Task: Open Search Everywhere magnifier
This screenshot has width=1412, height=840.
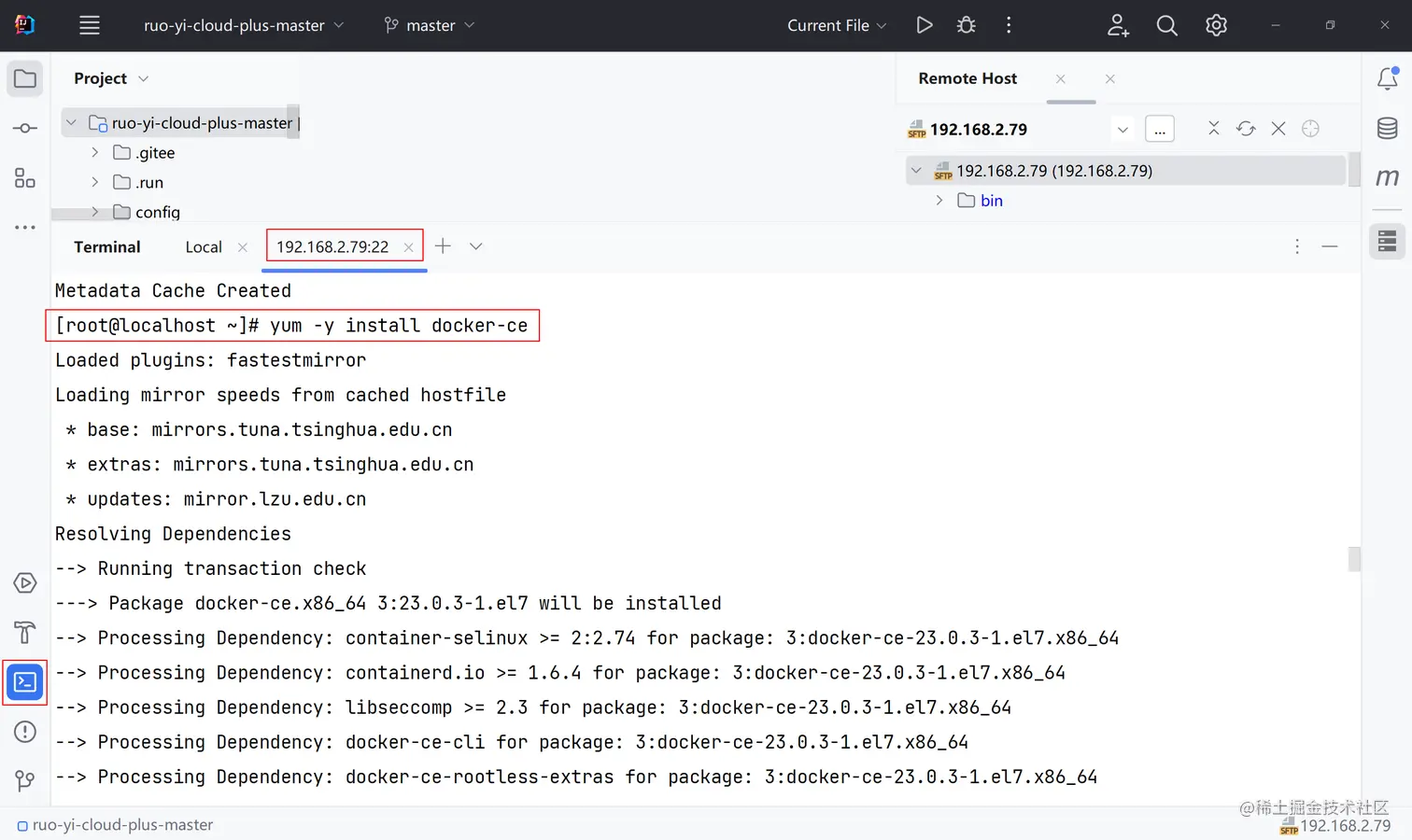Action: 1167,25
